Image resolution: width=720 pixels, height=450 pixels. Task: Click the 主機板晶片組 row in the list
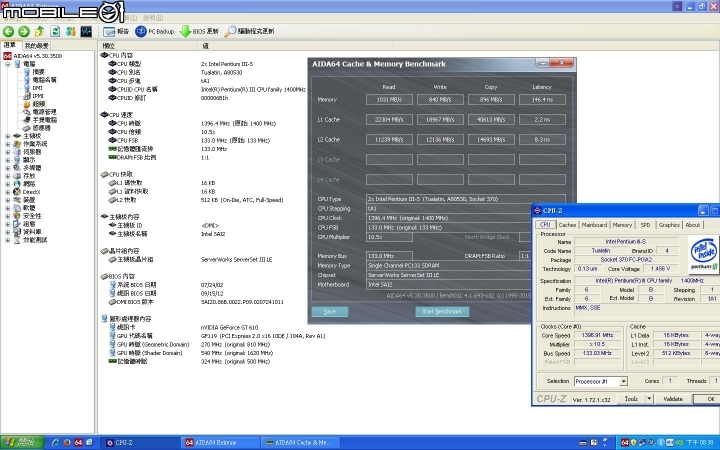pos(191,259)
